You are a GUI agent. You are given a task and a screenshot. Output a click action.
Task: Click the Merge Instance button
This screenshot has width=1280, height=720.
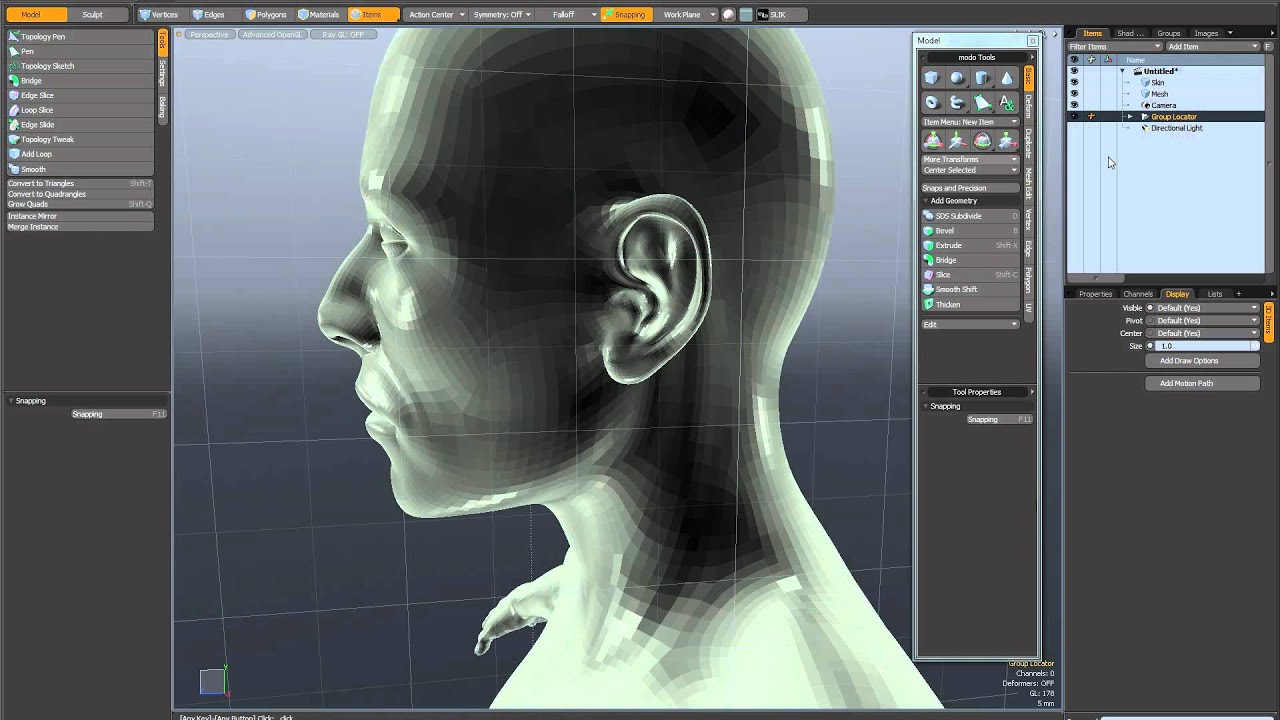pyautogui.click(x=80, y=227)
